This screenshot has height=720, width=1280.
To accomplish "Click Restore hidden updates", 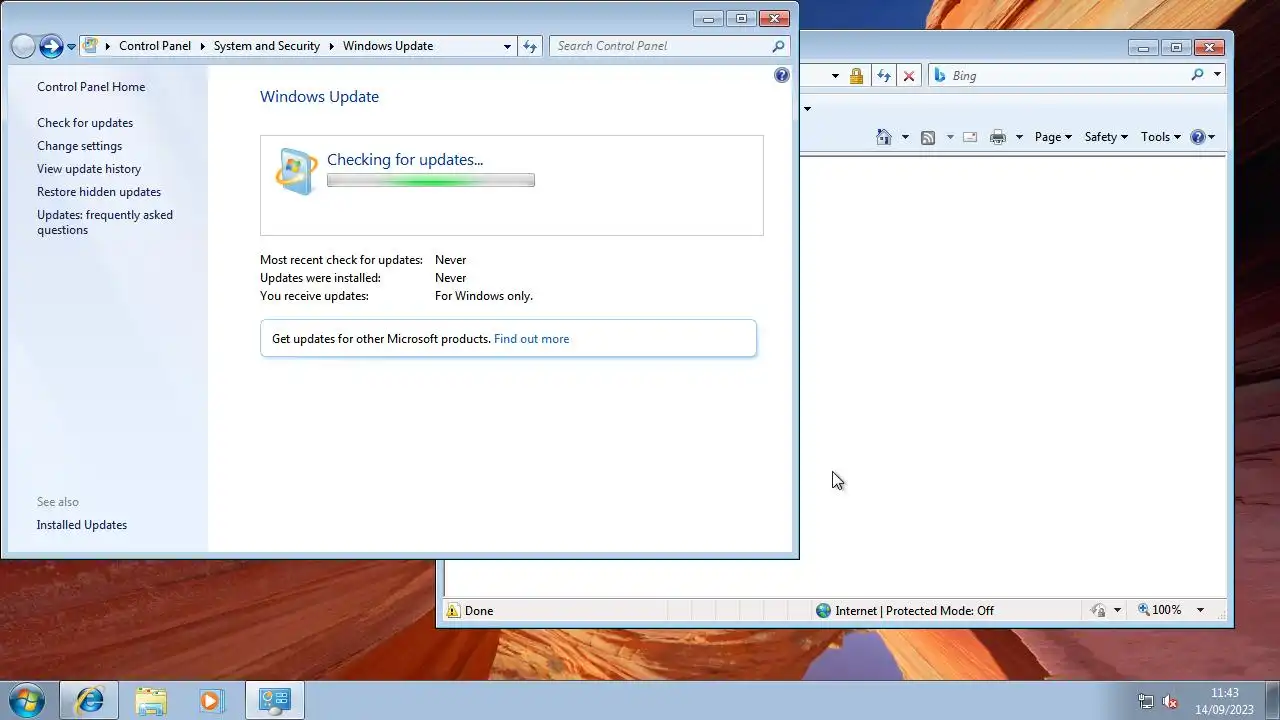I will click(99, 192).
